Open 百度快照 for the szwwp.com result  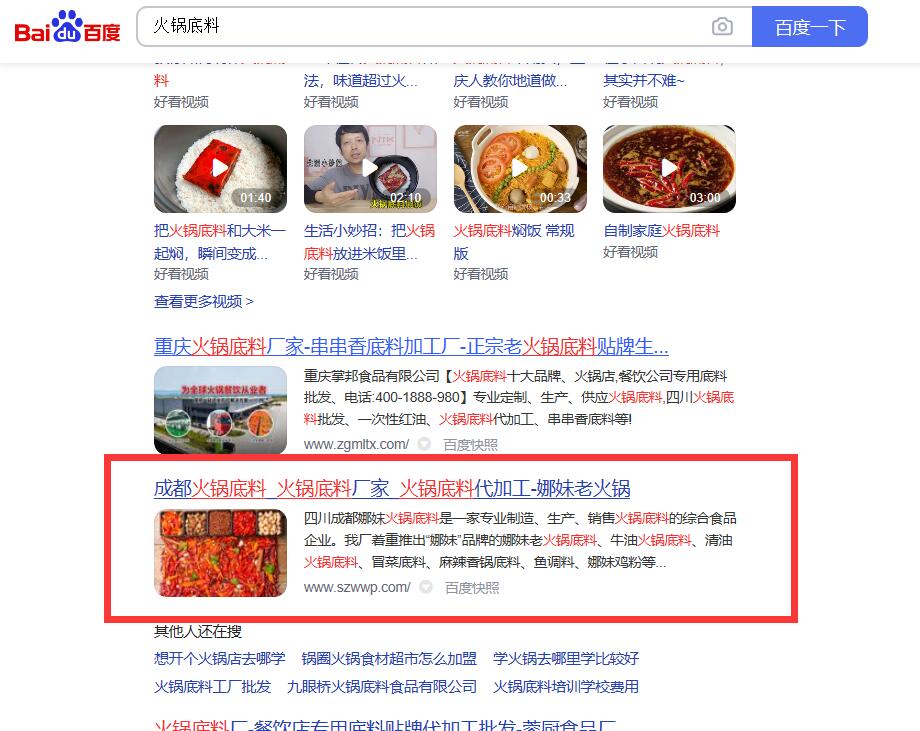472,587
